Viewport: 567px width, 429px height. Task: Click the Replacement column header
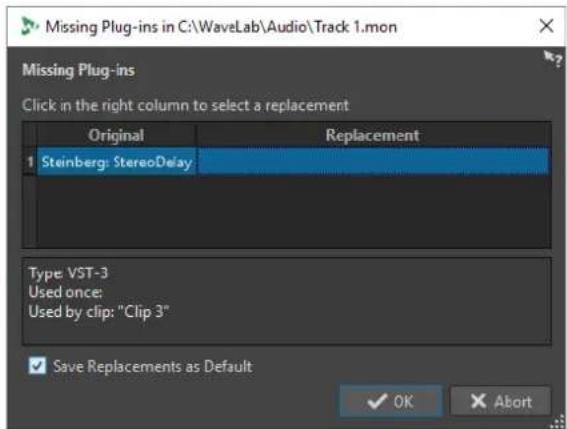(373, 136)
